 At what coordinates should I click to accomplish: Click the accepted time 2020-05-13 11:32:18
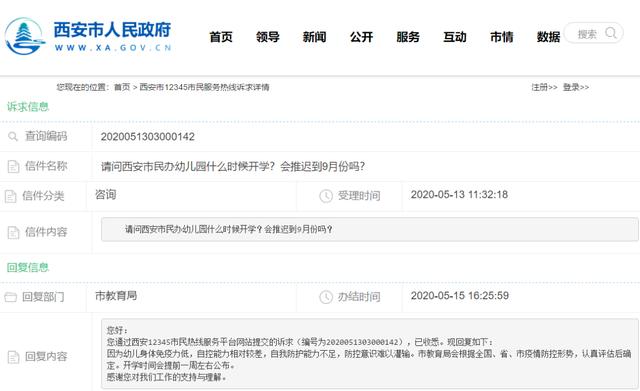(459, 195)
